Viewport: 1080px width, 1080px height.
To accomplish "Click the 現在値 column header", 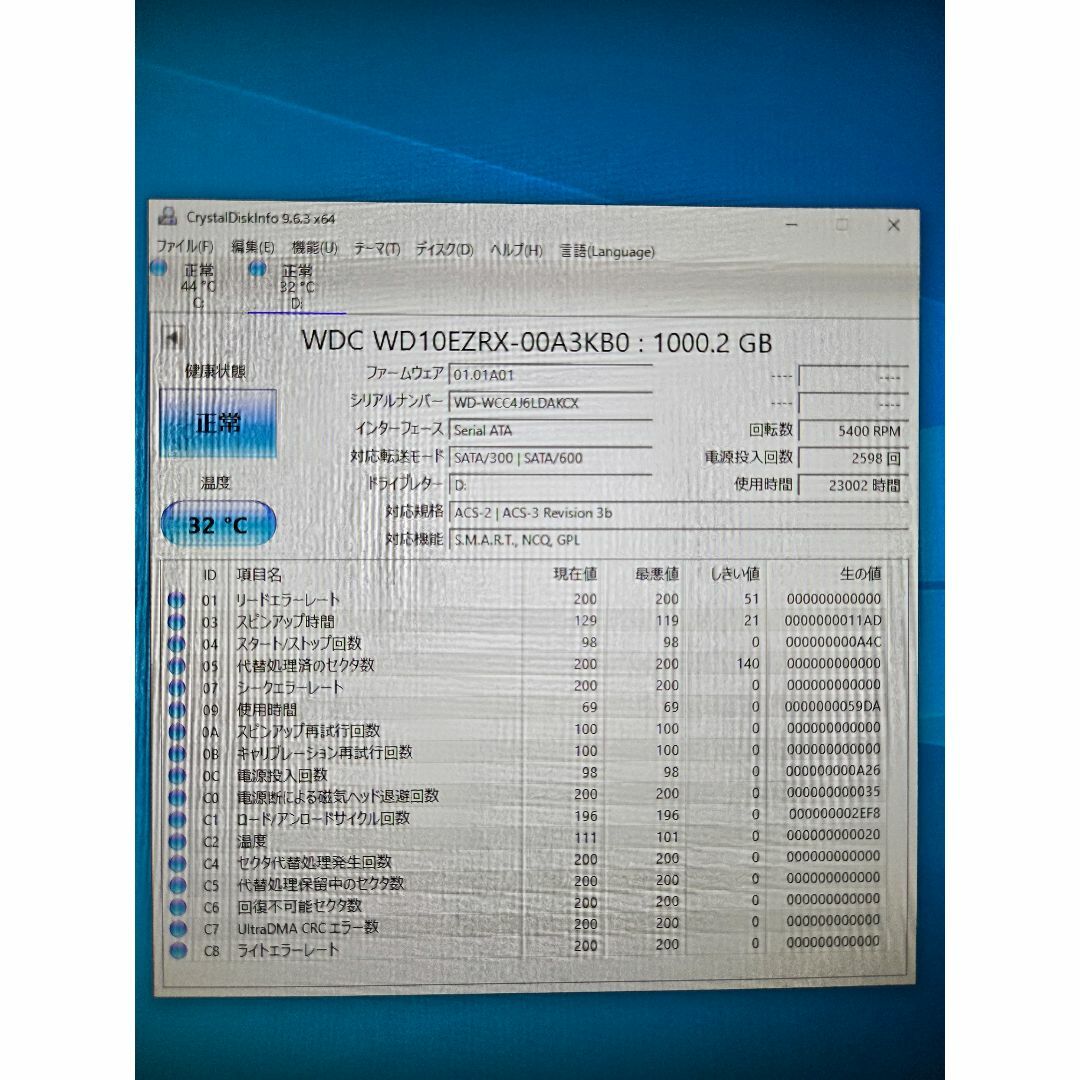I will [x=575, y=573].
